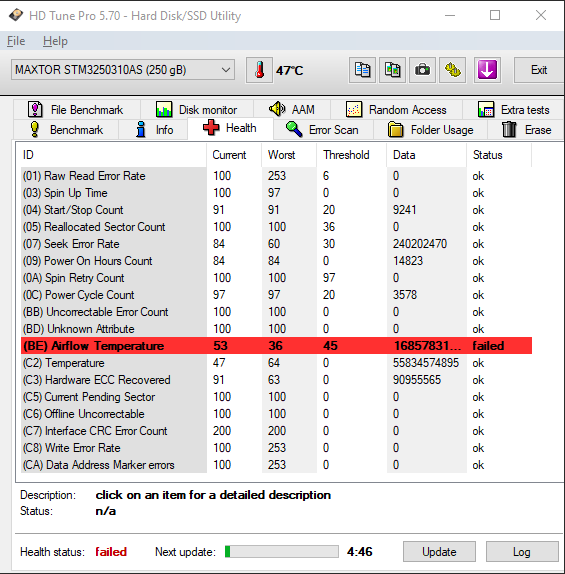Open options via the wrench icon
This screenshot has width=565, height=574.
coord(453,70)
